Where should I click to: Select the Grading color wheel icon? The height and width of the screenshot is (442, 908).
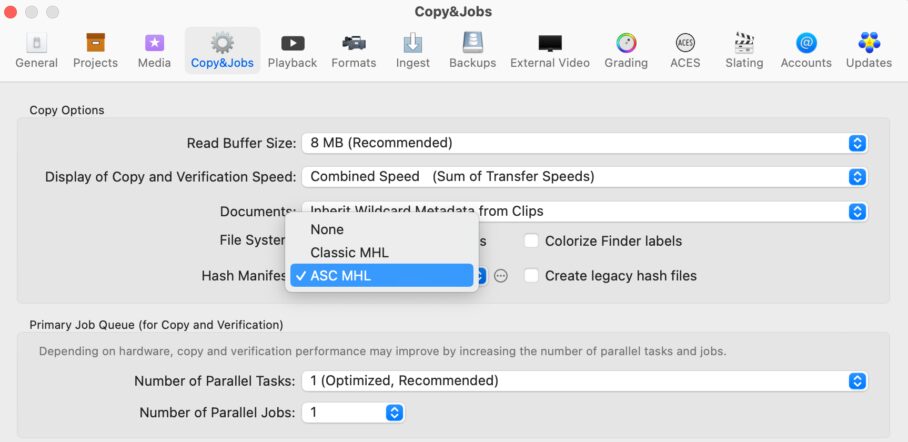tap(626, 51)
